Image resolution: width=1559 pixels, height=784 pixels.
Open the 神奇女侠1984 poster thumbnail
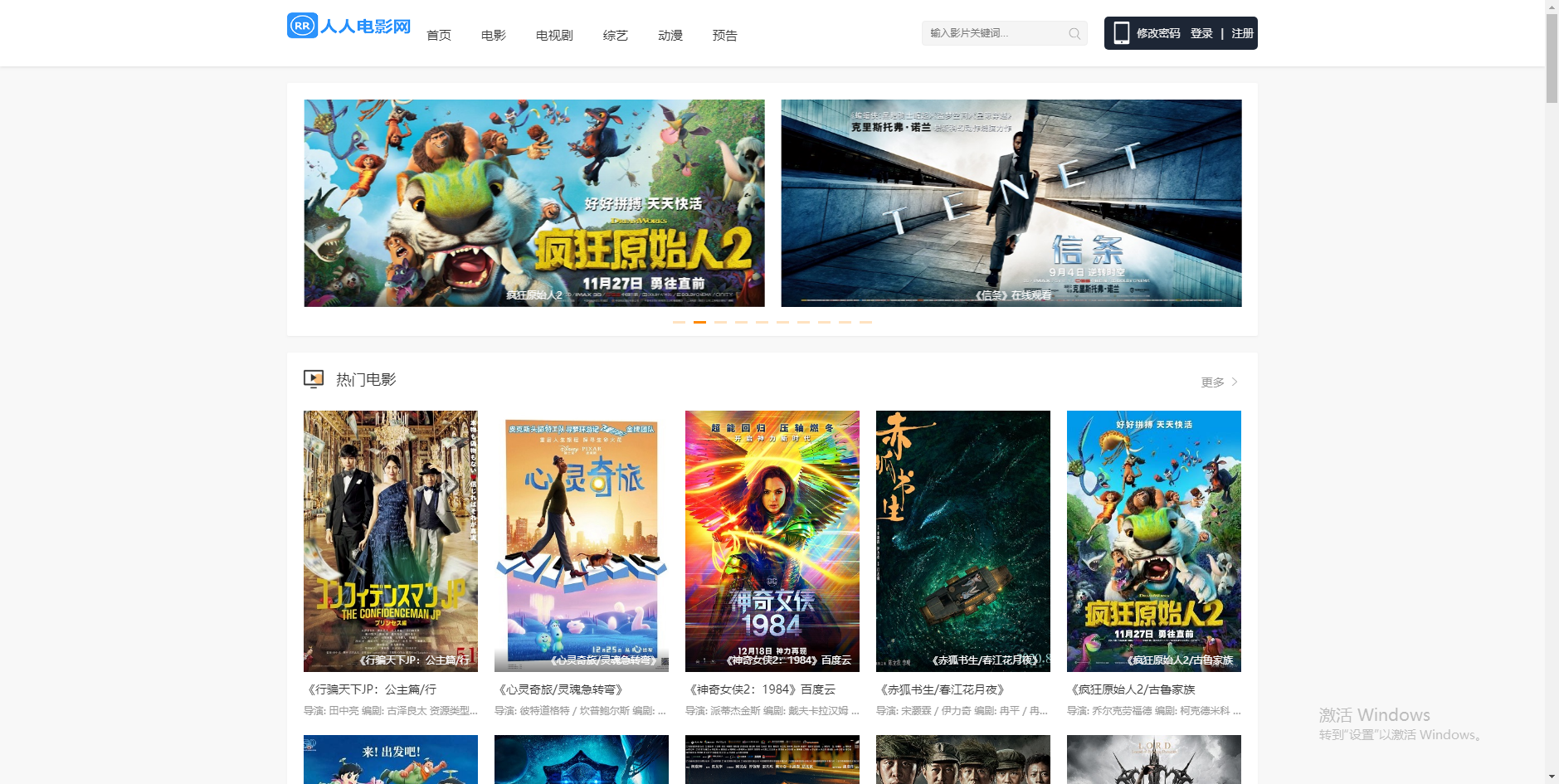tap(772, 541)
